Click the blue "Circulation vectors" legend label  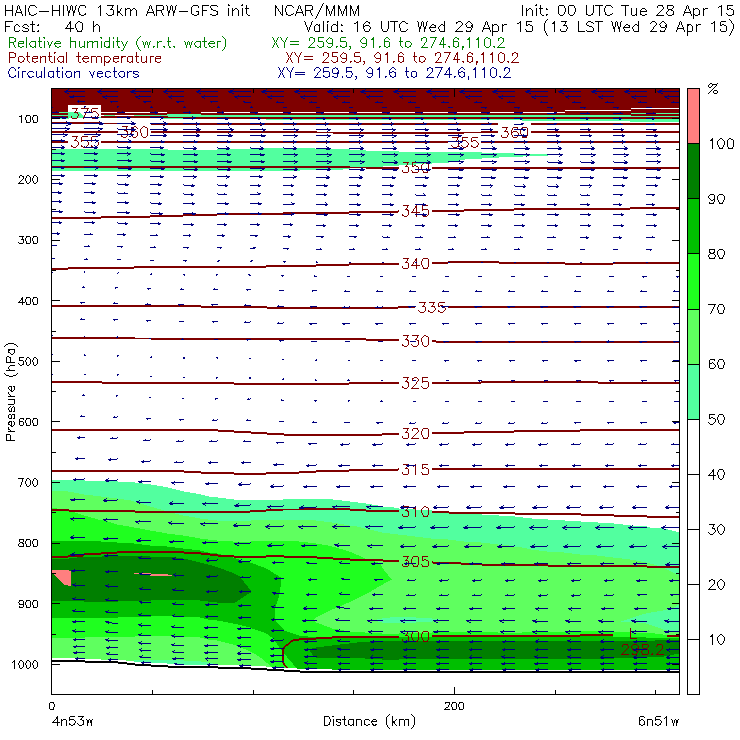click(74, 73)
